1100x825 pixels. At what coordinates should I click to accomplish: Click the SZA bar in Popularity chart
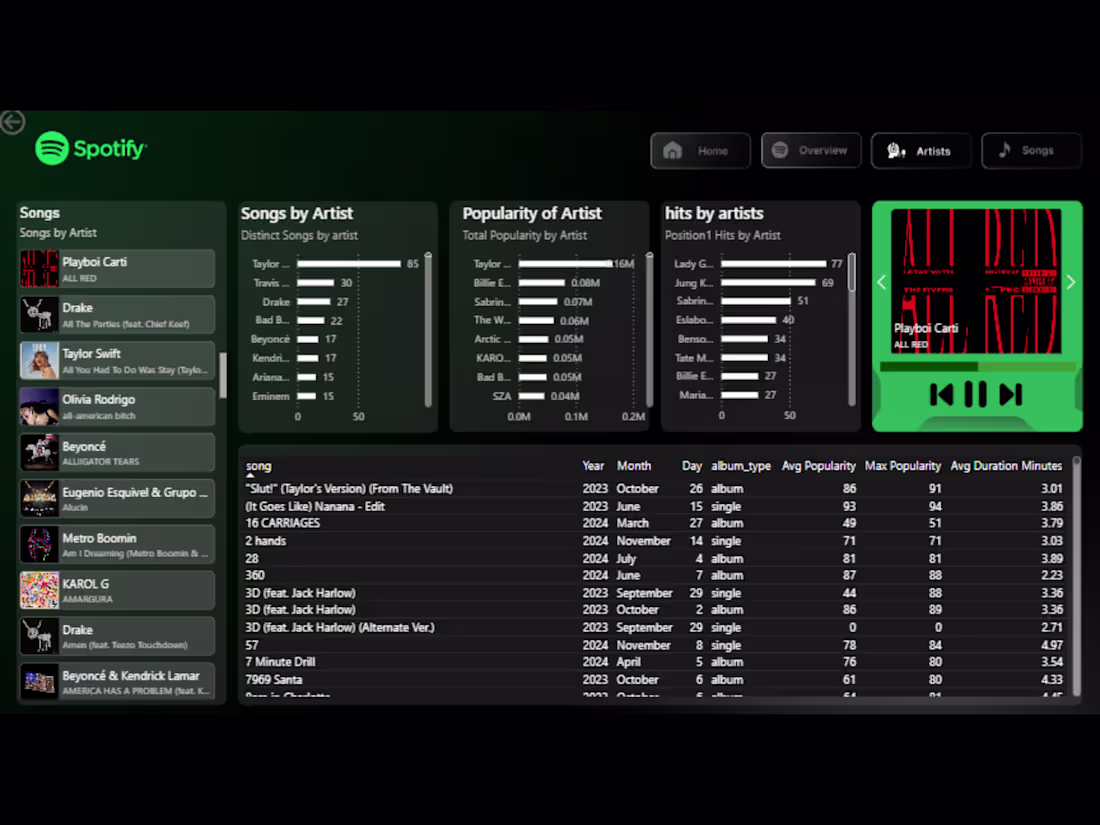[x=532, y=396]
